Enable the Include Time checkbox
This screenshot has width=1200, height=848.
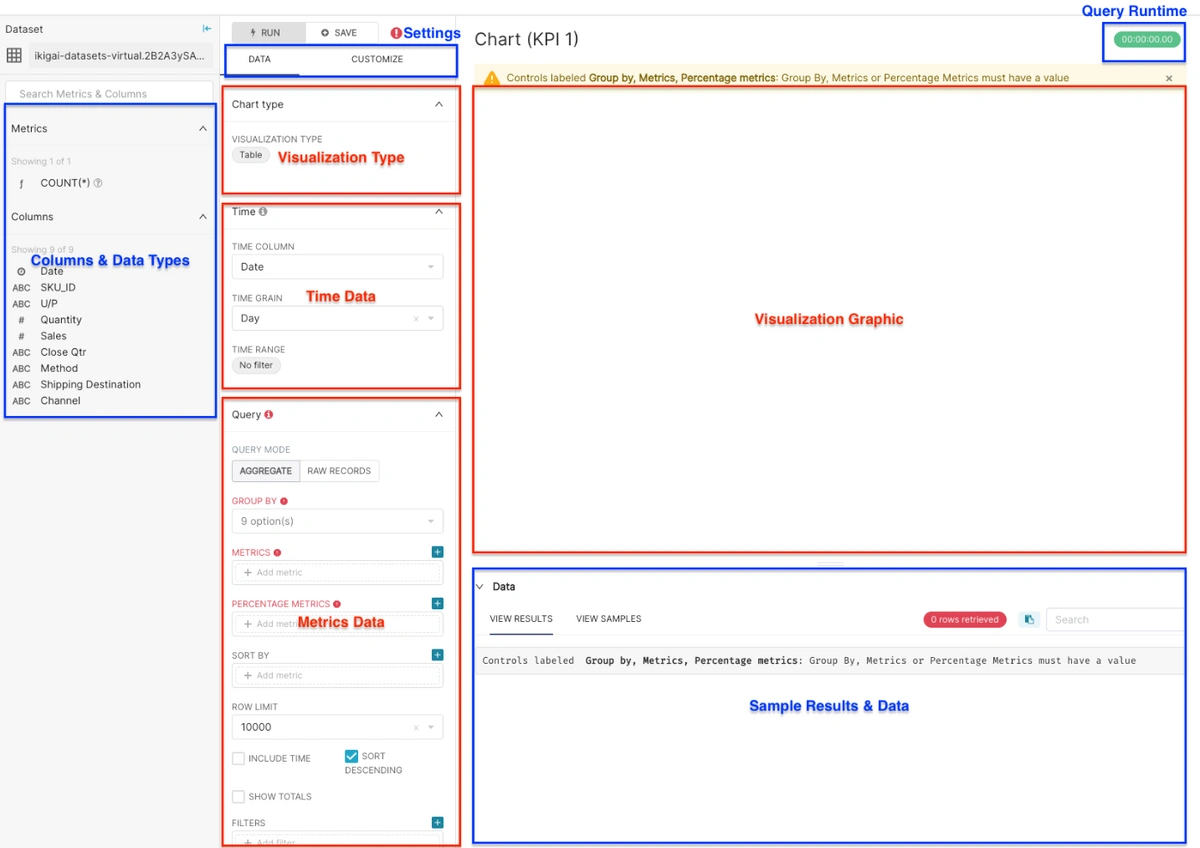[x=238, y=759]
